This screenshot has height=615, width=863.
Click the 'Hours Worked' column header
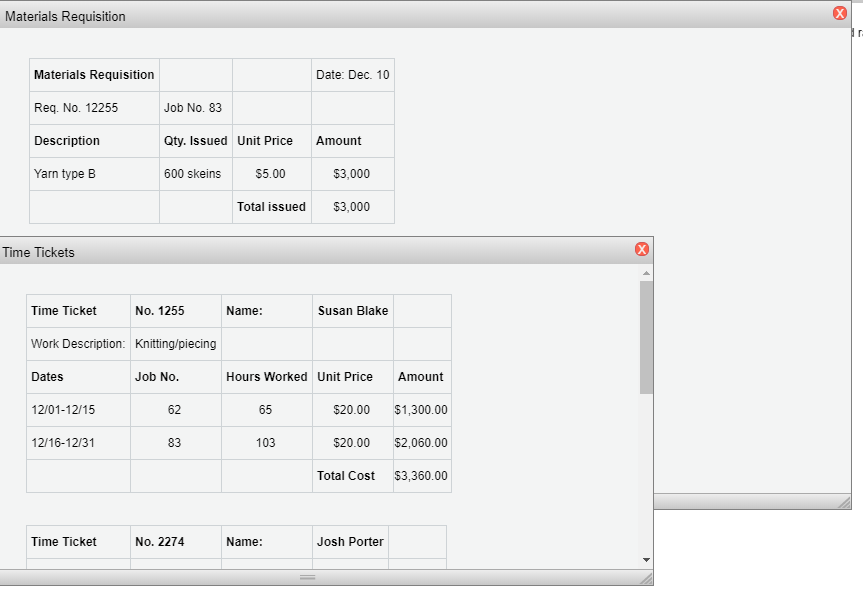(x=267, y=377)
